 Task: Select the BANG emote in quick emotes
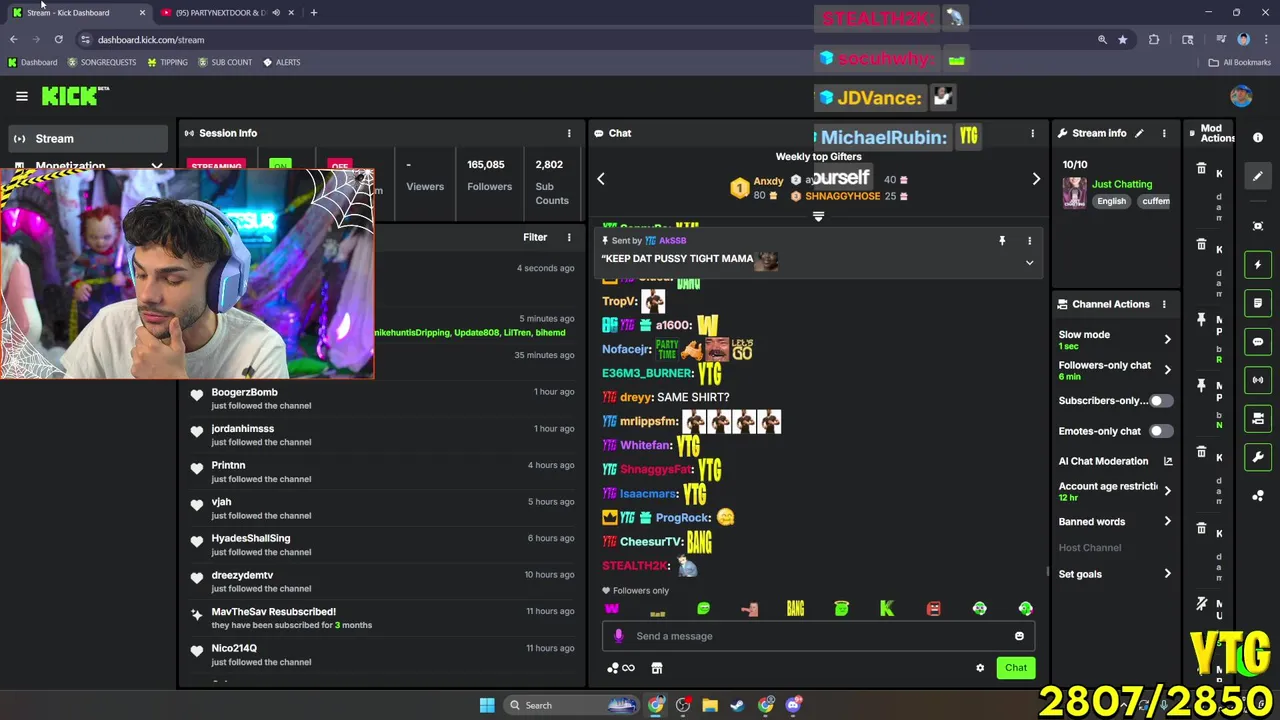click(795, 608)
